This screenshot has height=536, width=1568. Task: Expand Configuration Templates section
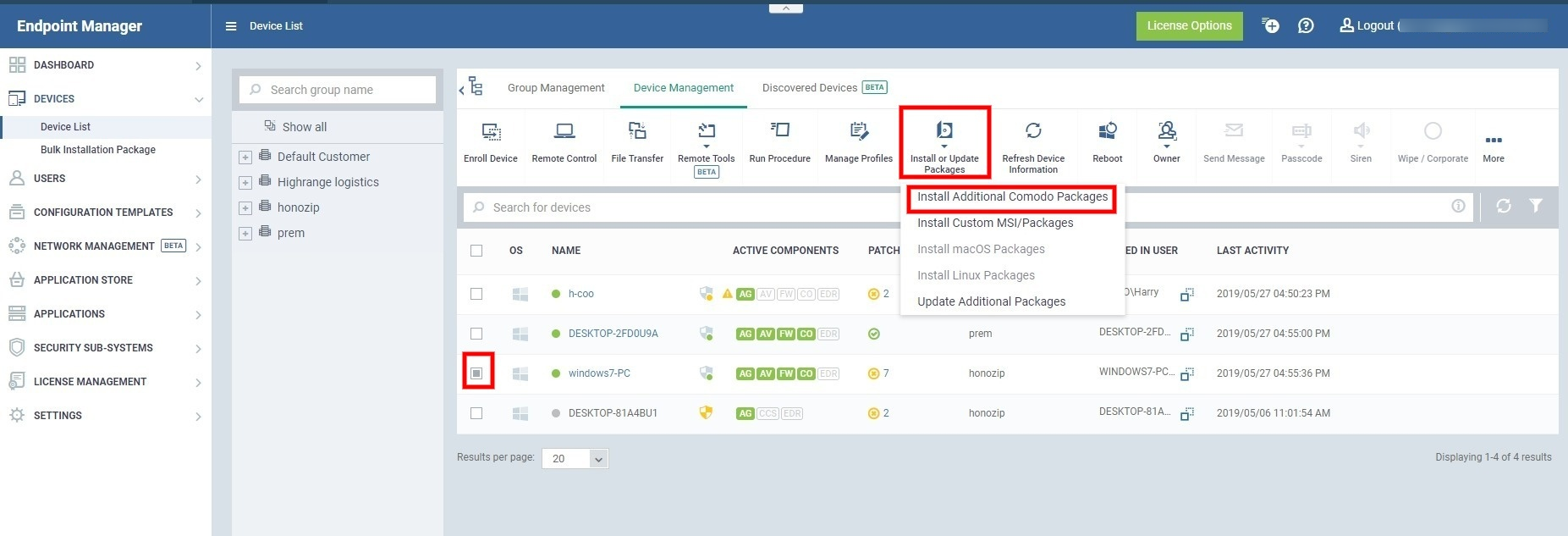[x=106, y=213]
